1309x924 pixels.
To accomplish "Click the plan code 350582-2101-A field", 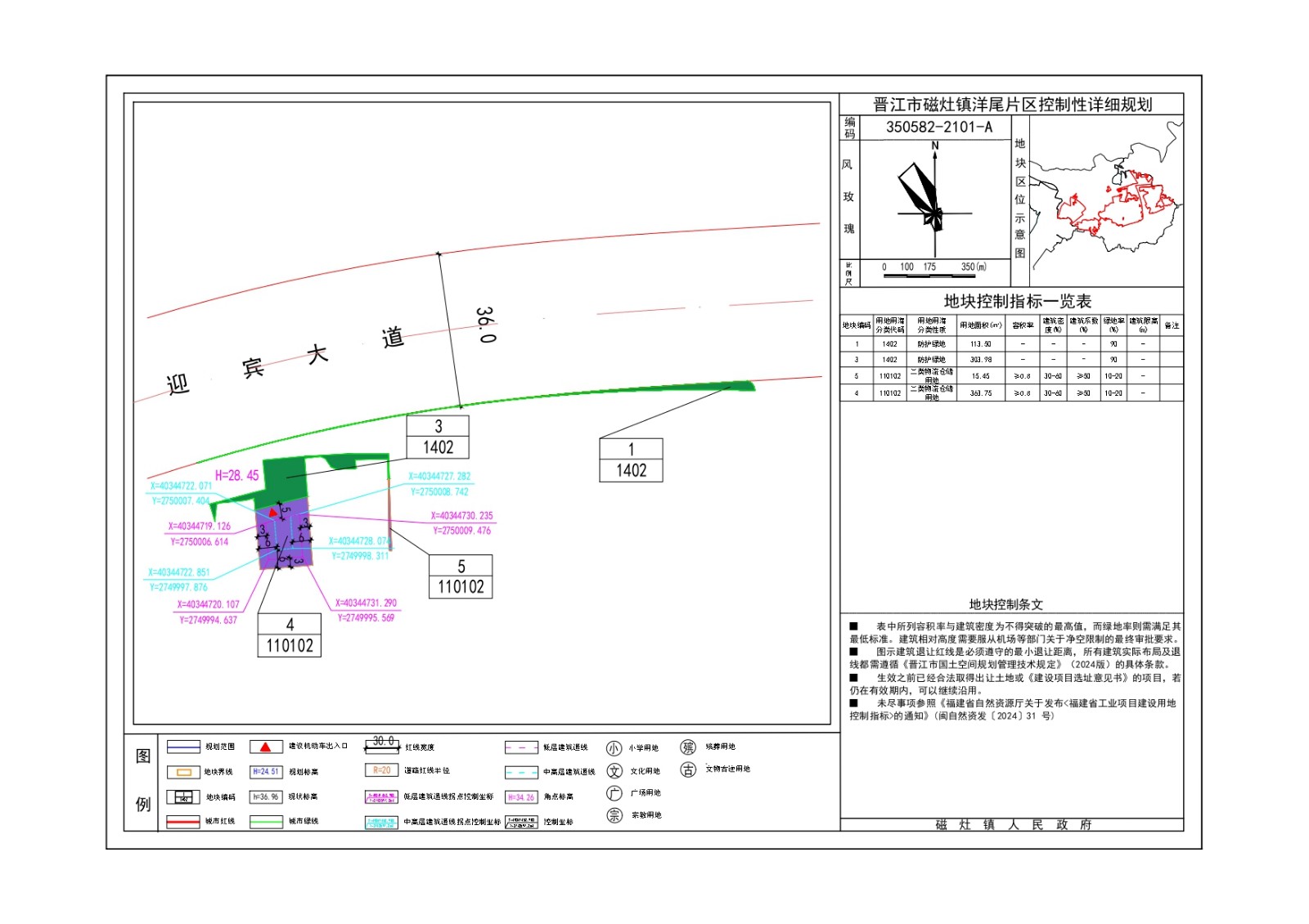I will [938, 127].
